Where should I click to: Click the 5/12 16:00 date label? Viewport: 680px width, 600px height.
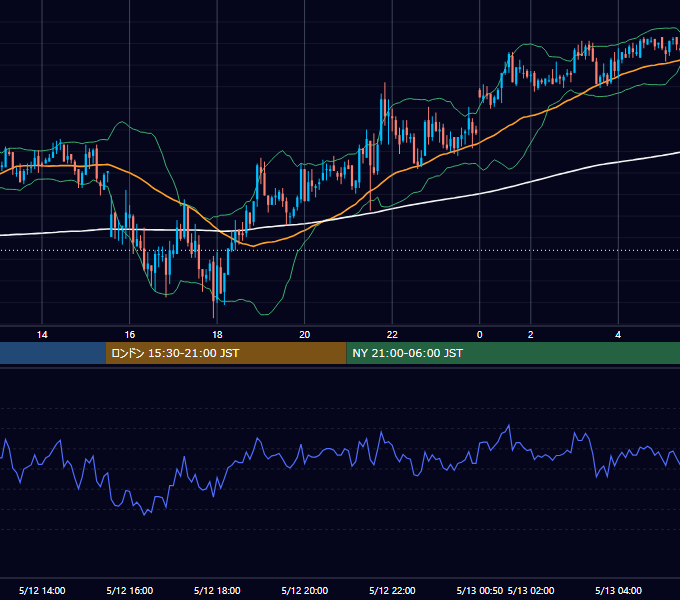click(130, 590)
